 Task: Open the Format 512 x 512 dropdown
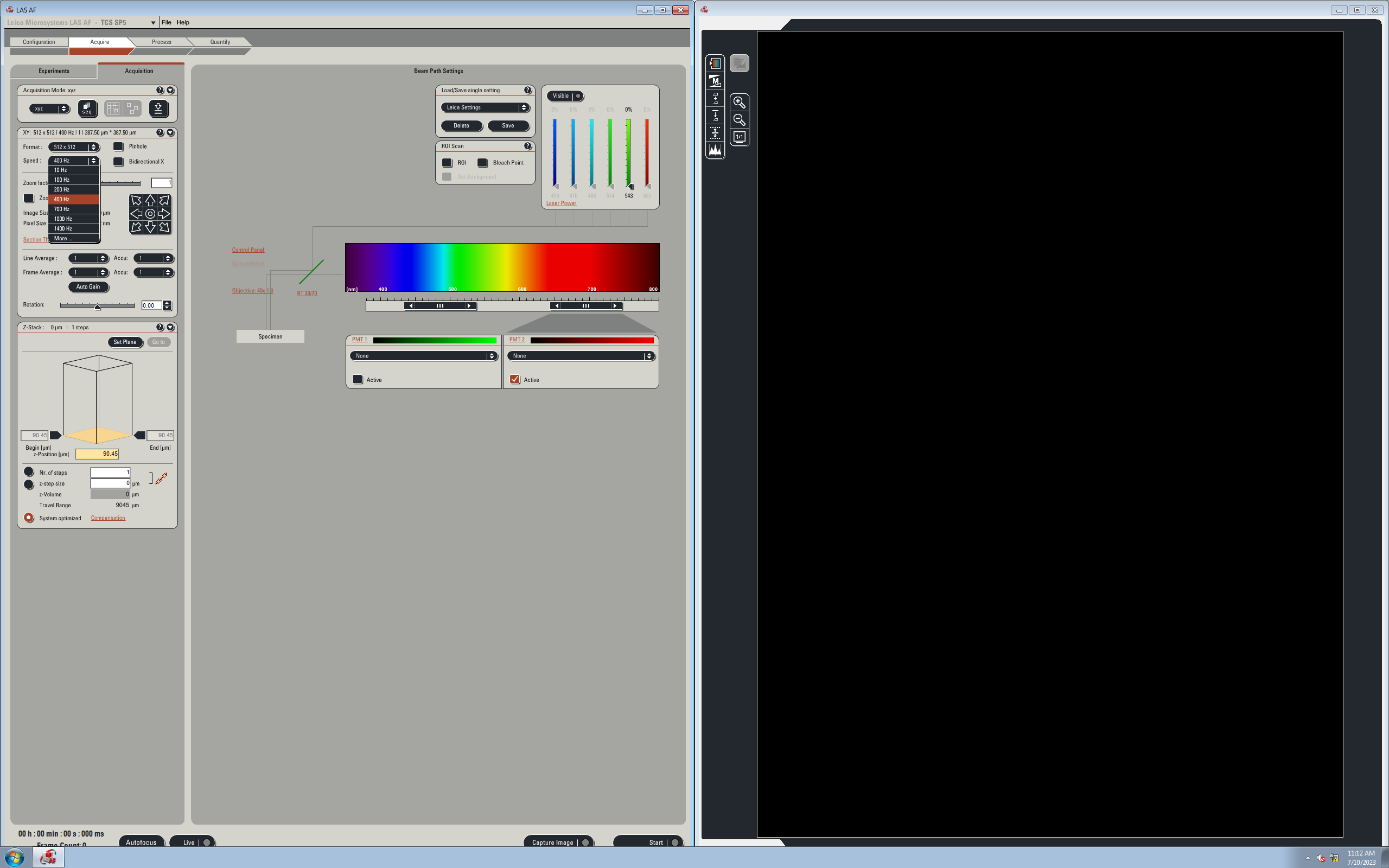tap(75, 147)
